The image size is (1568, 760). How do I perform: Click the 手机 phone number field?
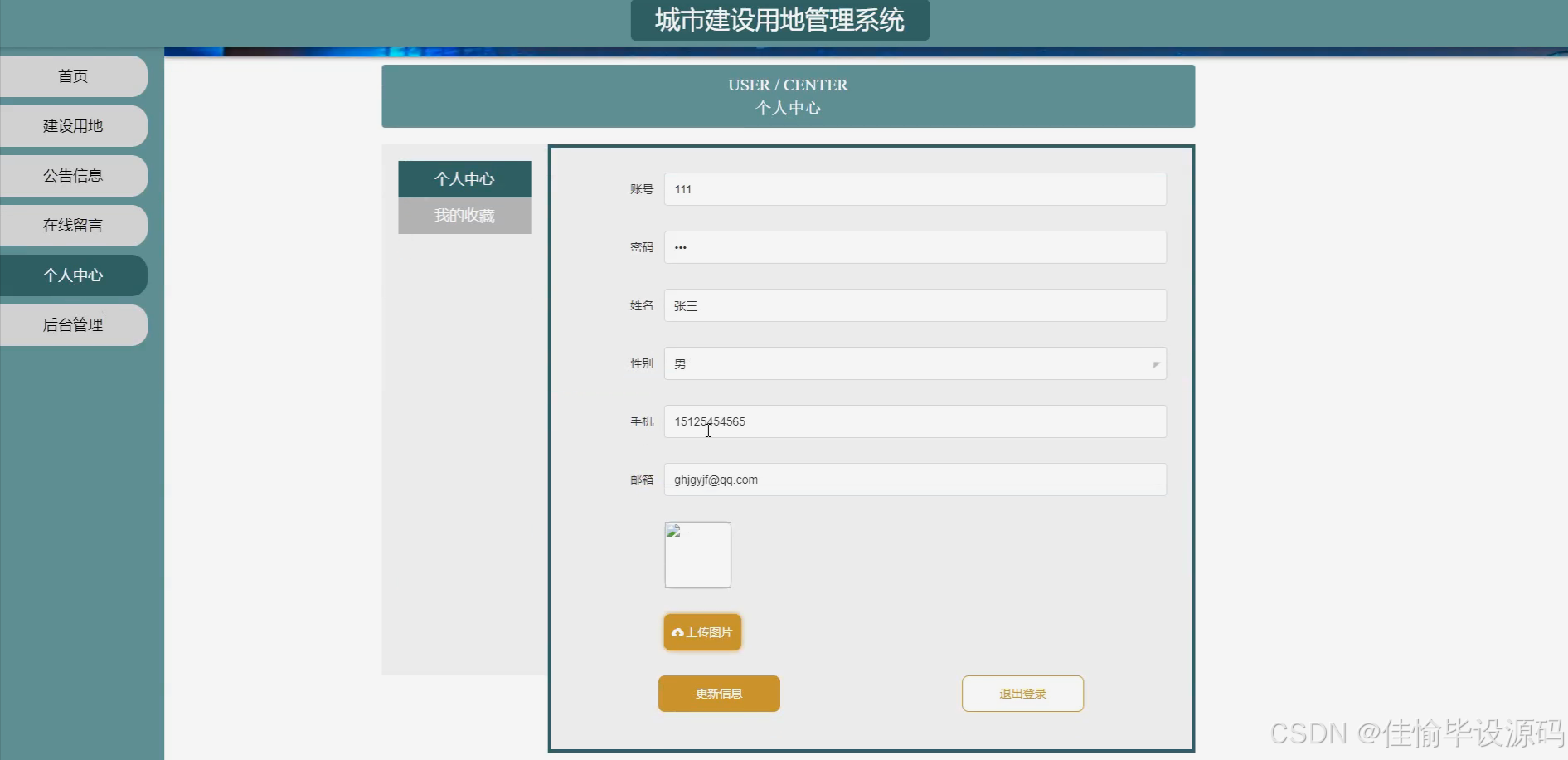coord(915,421)
